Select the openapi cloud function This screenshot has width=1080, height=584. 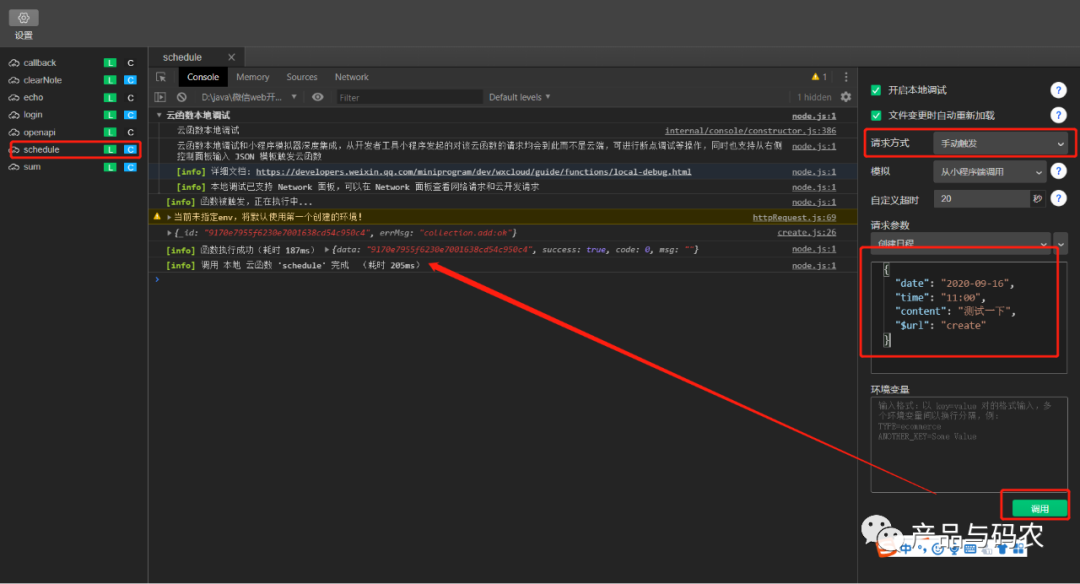39,132
